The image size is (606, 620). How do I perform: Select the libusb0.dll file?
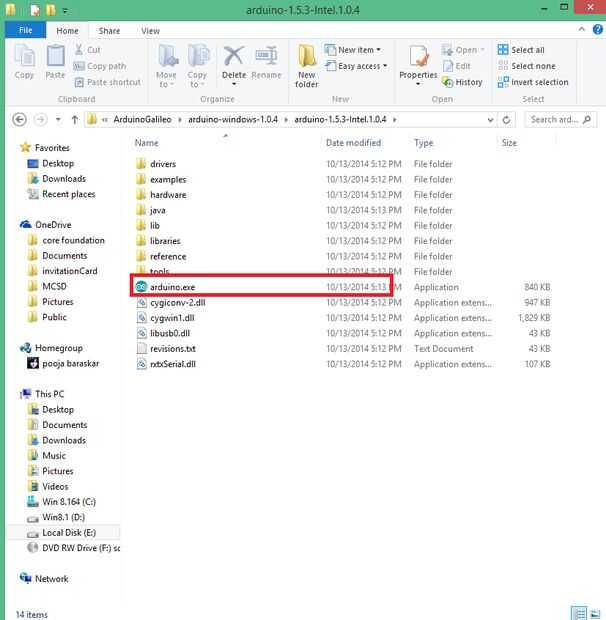click(x=170, y=333)
